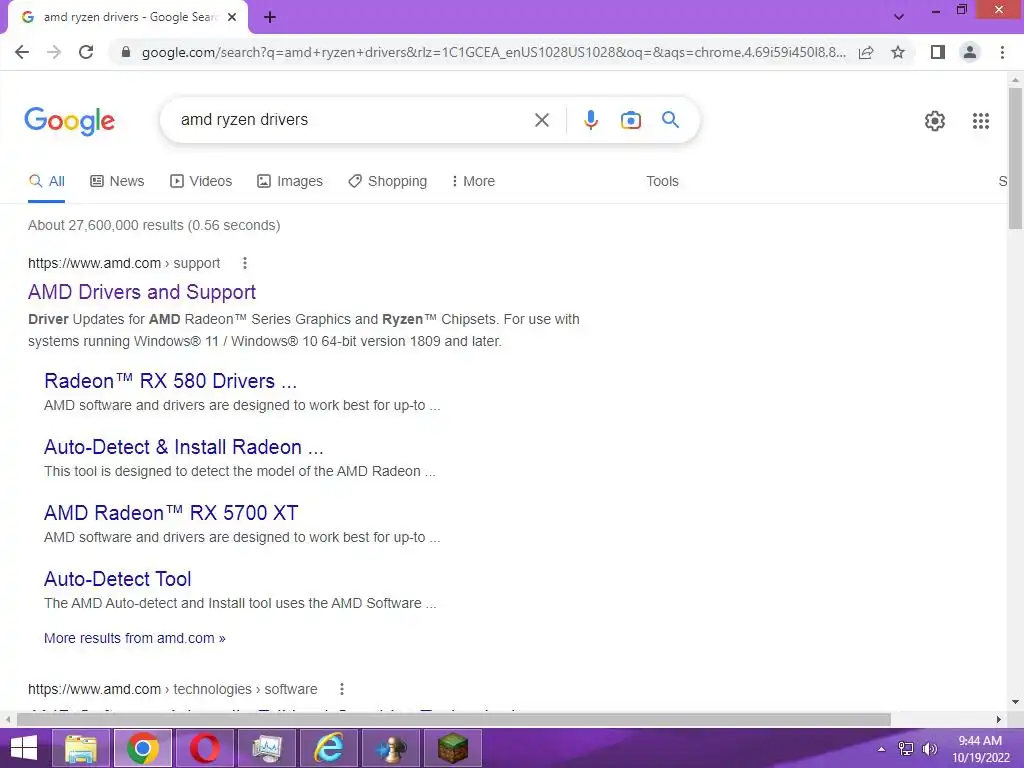1024x768 pixels.
Task: Open options menu beside amd.com › support
Action: 245,263
